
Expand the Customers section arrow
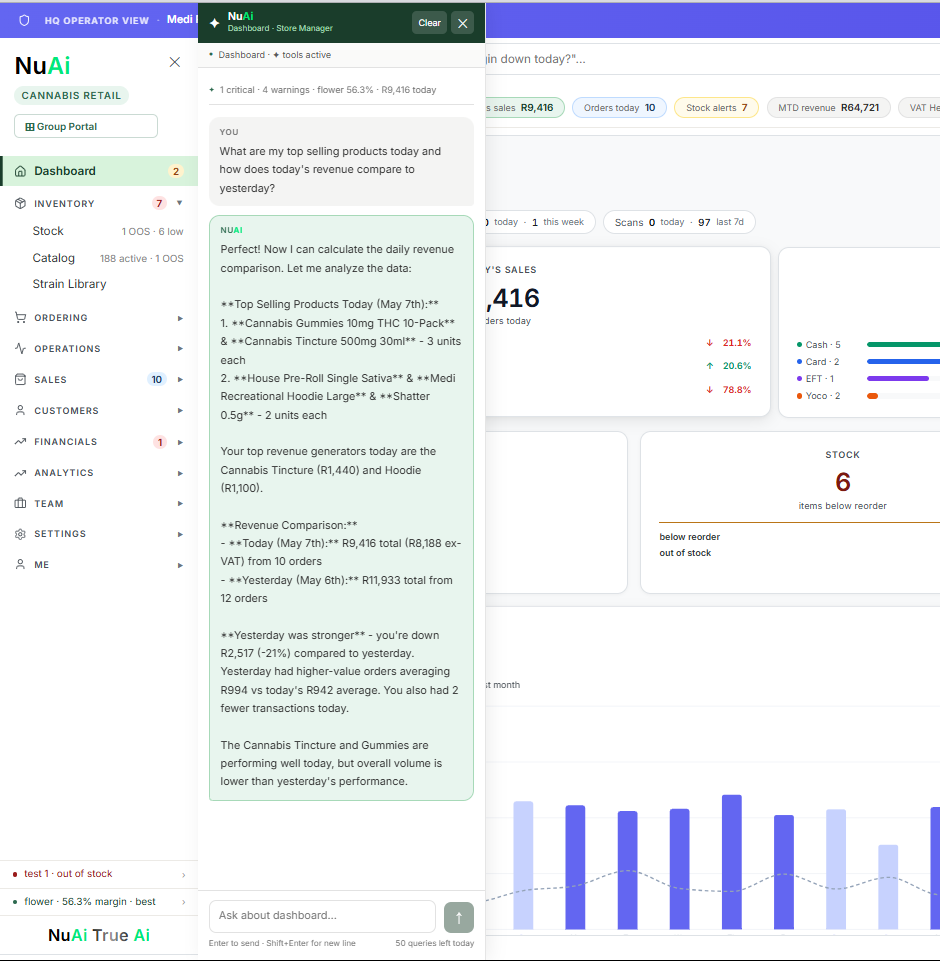180,411
